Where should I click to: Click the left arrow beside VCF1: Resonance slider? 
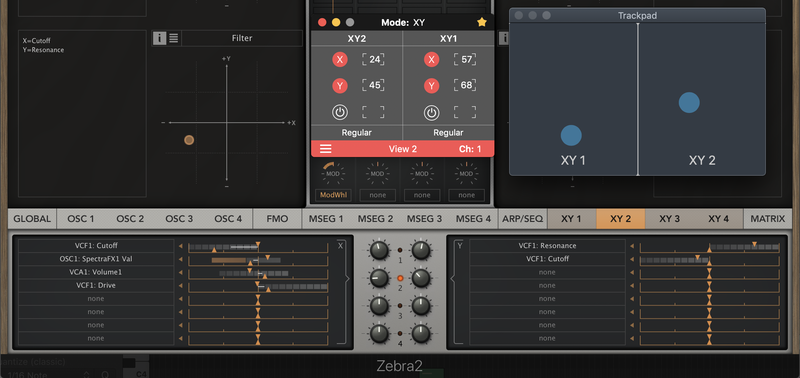click(x=632, y=246)
